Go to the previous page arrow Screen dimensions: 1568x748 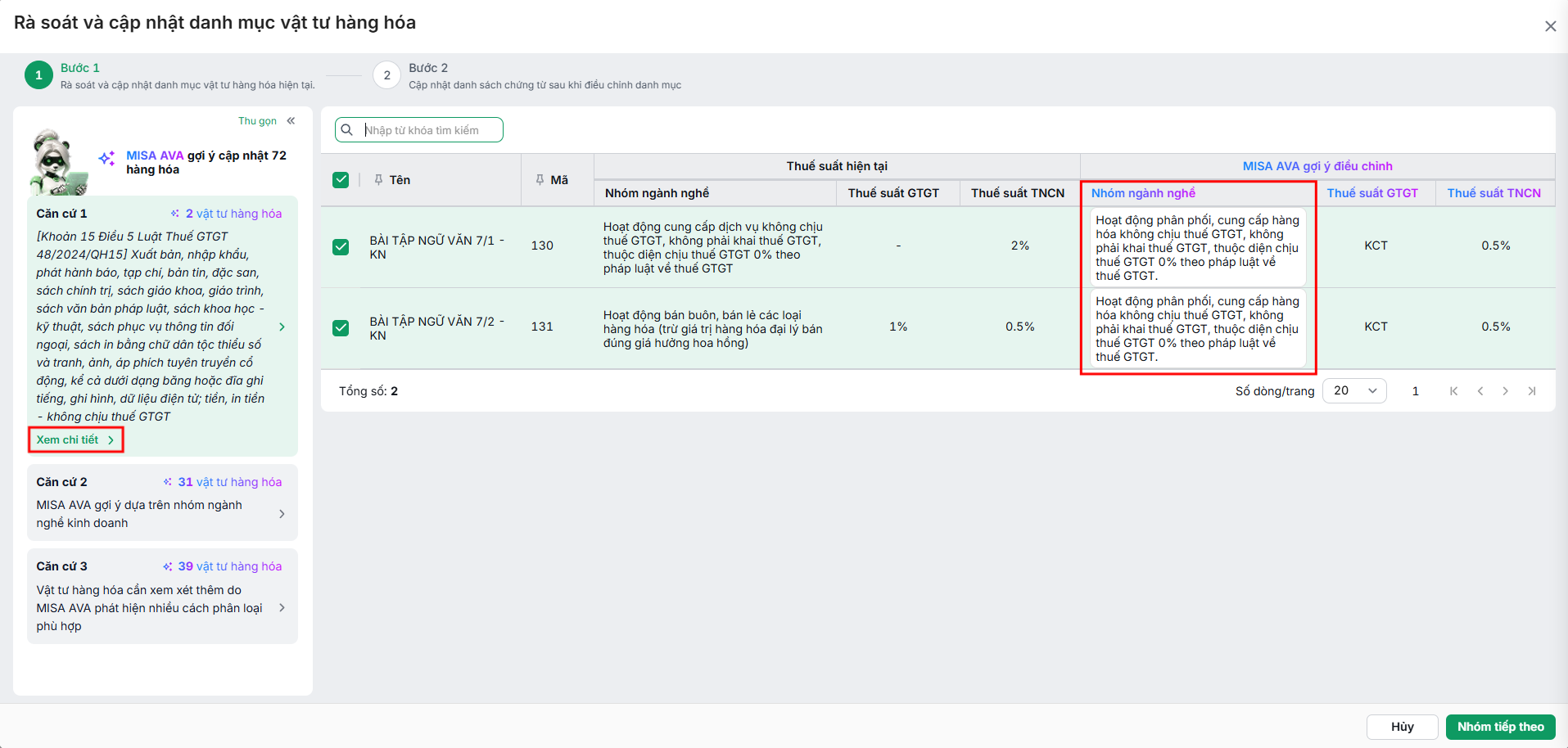pos(1480,391)
